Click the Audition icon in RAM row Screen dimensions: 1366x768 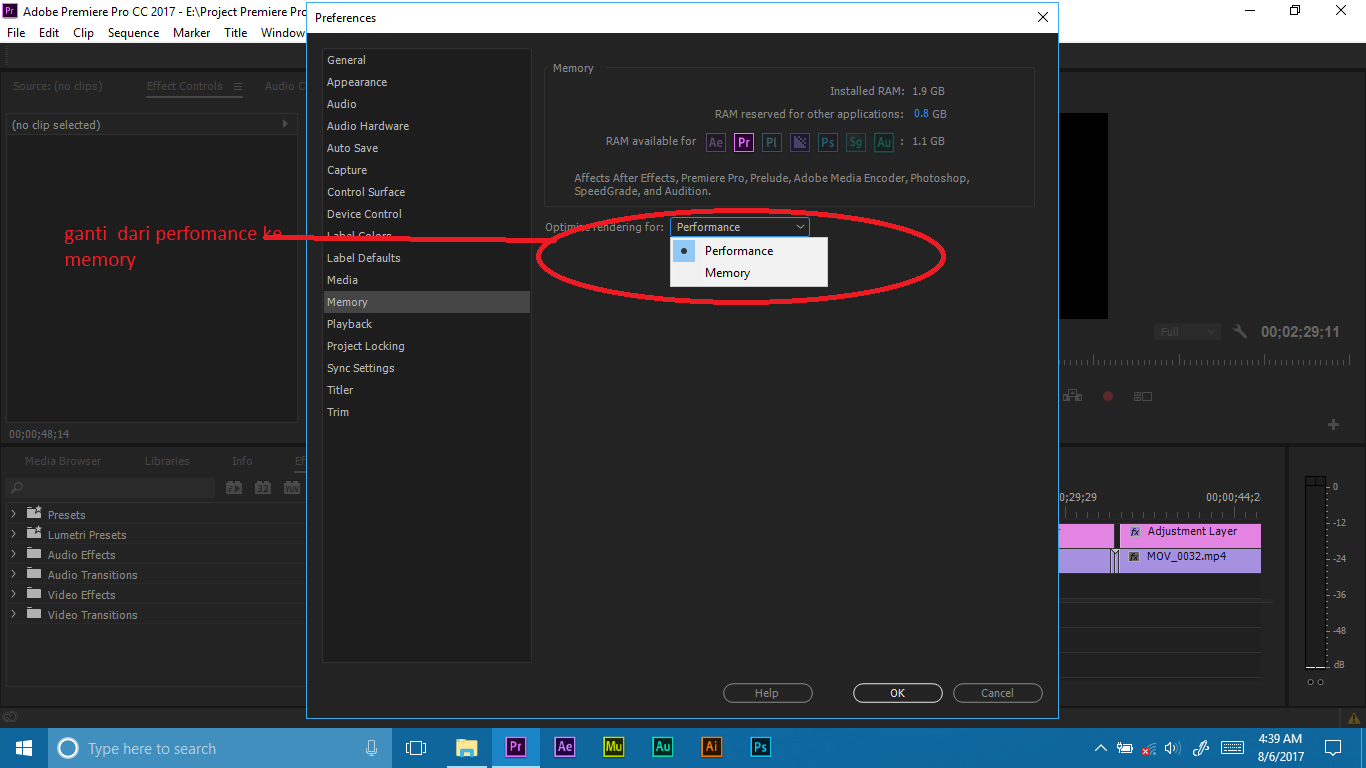pyautogui.click(x=884, y=142)
